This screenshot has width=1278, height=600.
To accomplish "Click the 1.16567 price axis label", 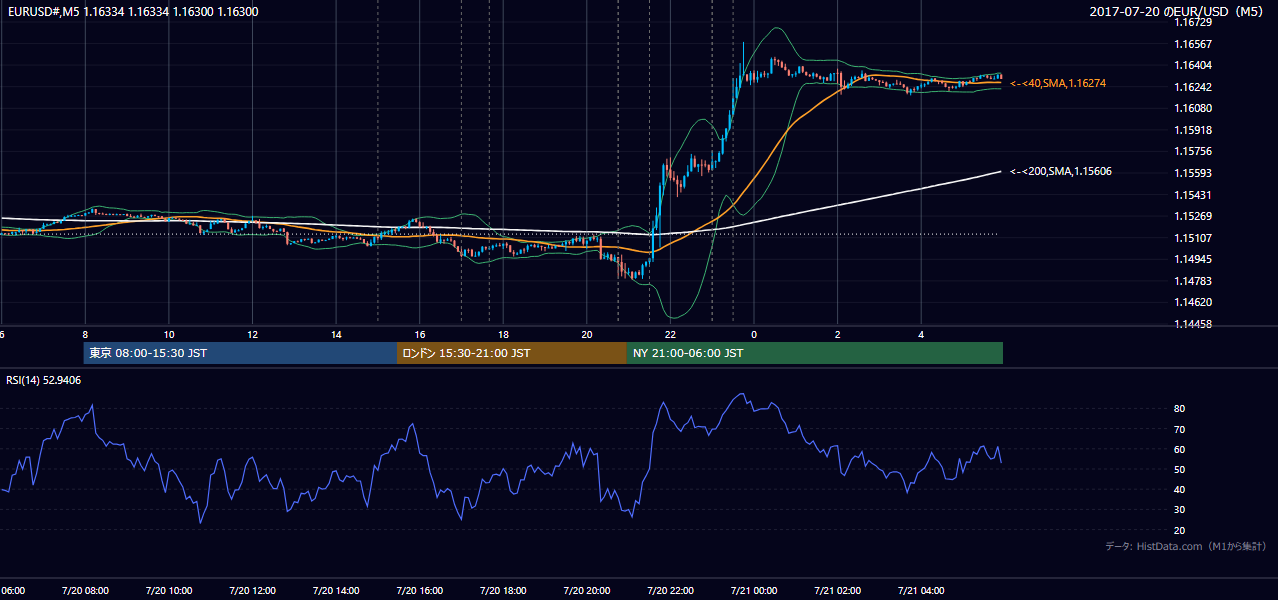I will coord(1195,44).
